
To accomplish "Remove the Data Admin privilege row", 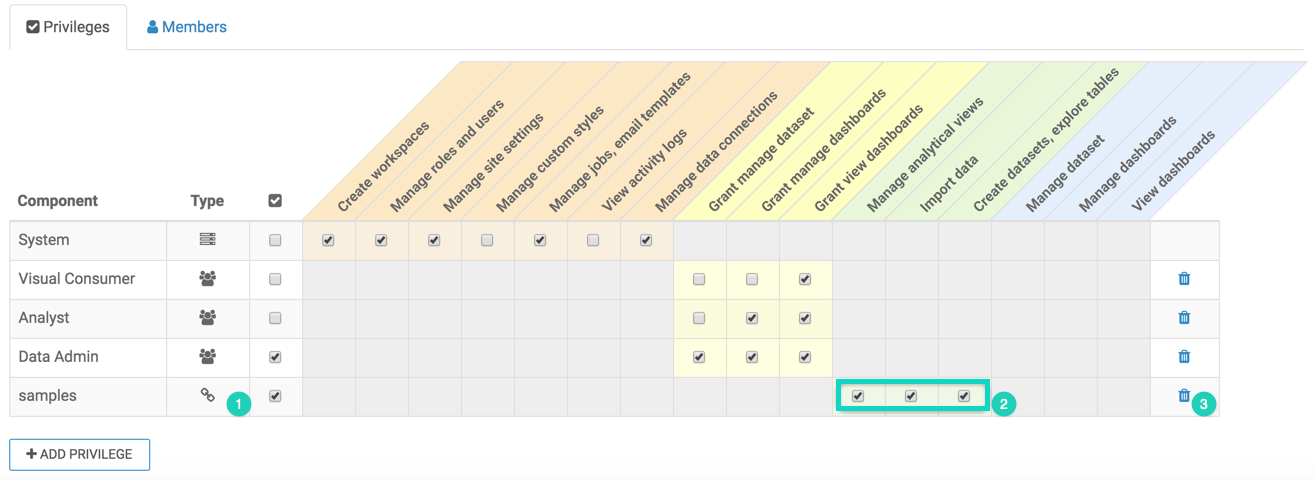I will point(1184,356).
